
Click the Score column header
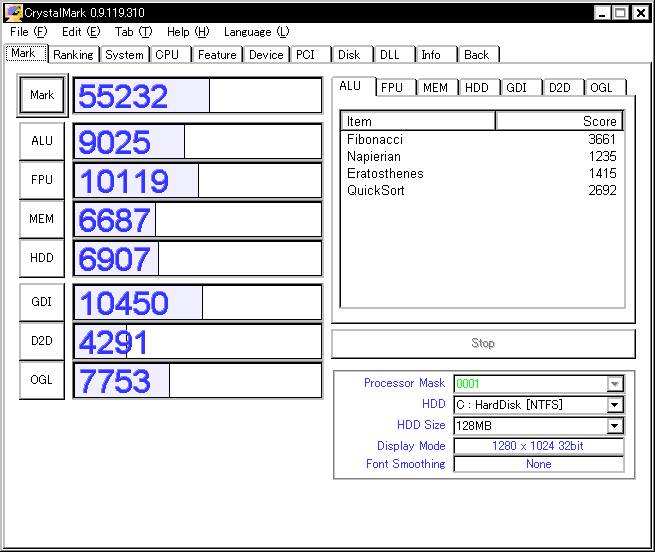coord(560,121)
